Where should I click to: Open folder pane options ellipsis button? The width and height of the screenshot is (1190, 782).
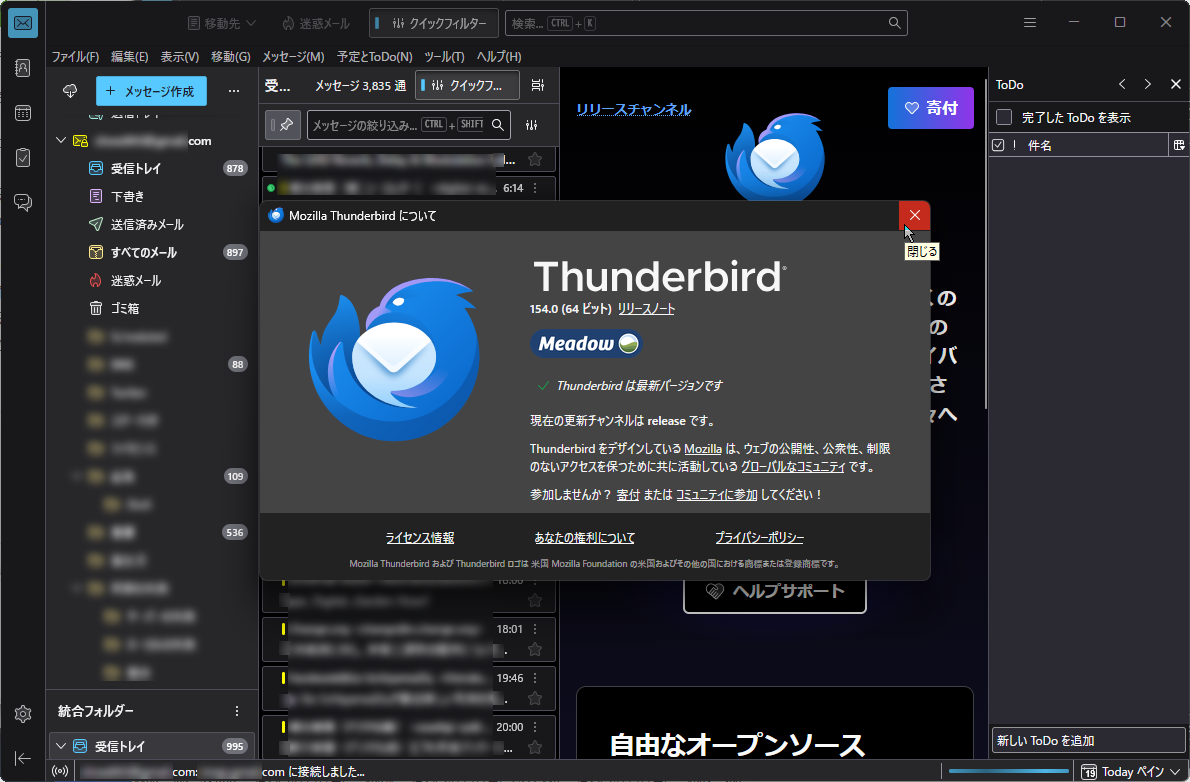click(234, 91)
